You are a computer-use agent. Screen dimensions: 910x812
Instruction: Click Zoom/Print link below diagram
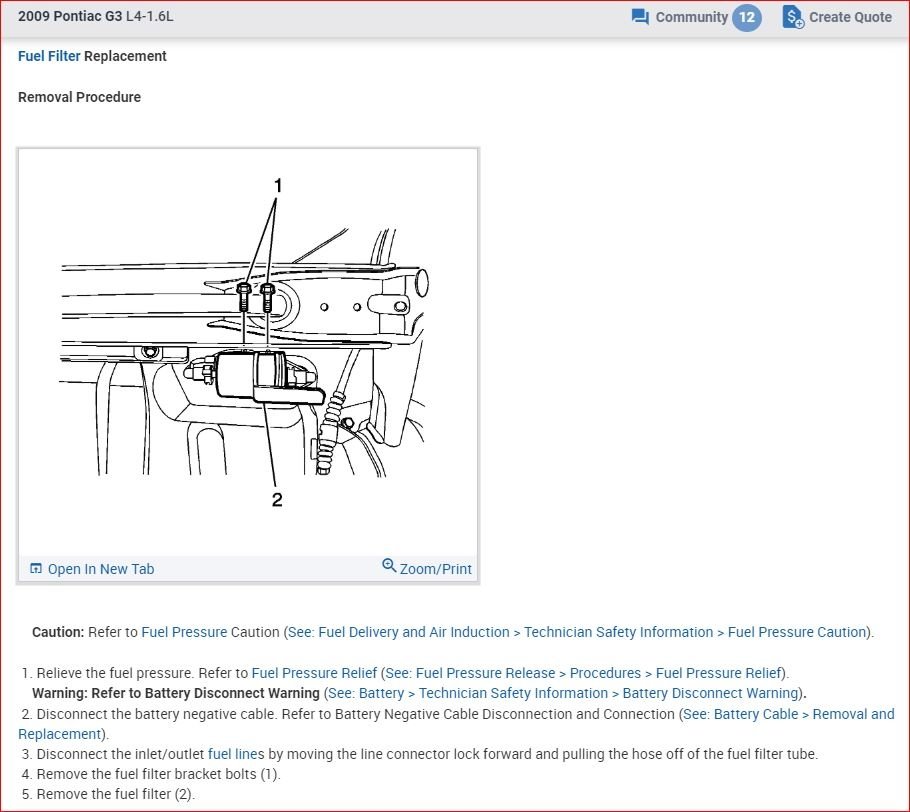435,569
